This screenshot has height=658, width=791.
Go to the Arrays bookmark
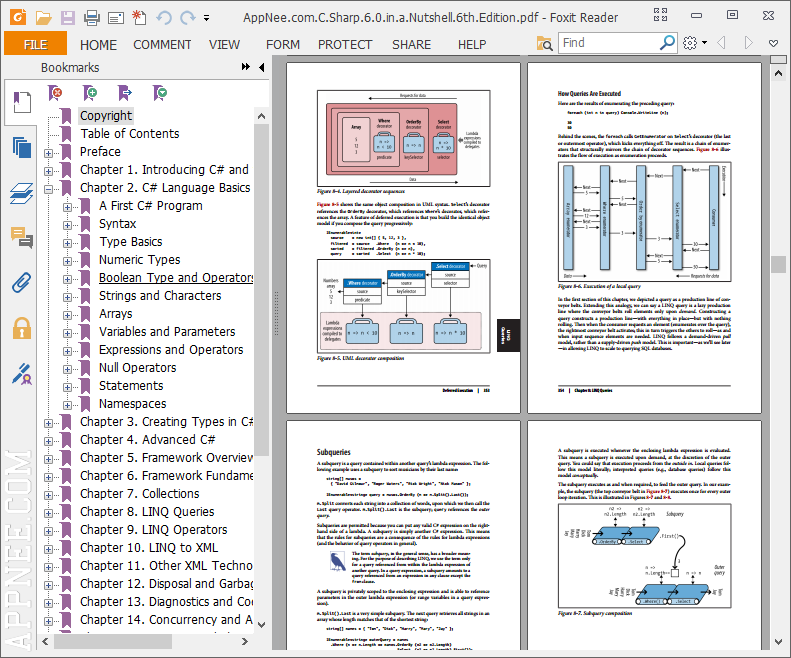[116, 314]
